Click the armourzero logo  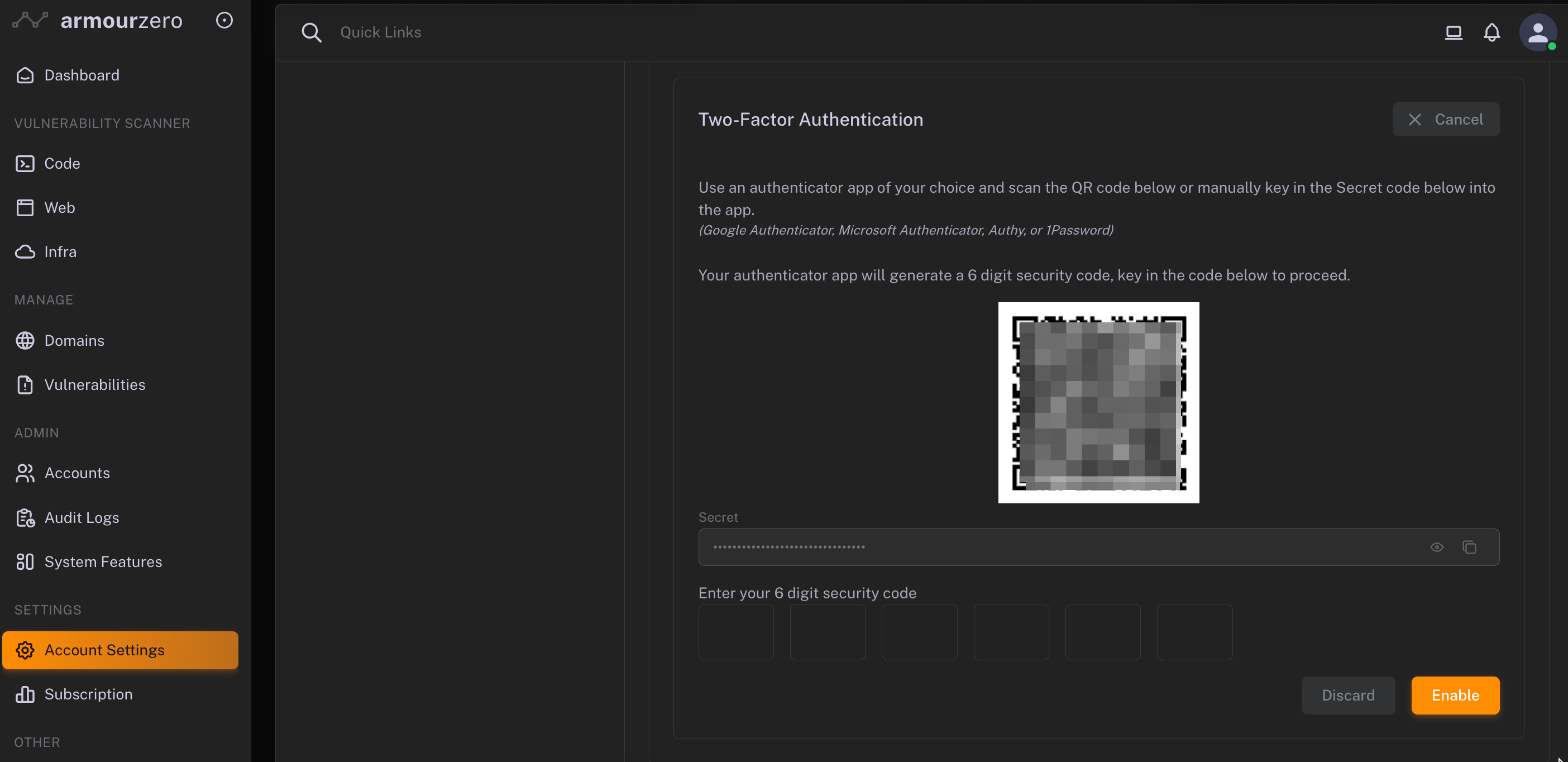click(97, 21)
